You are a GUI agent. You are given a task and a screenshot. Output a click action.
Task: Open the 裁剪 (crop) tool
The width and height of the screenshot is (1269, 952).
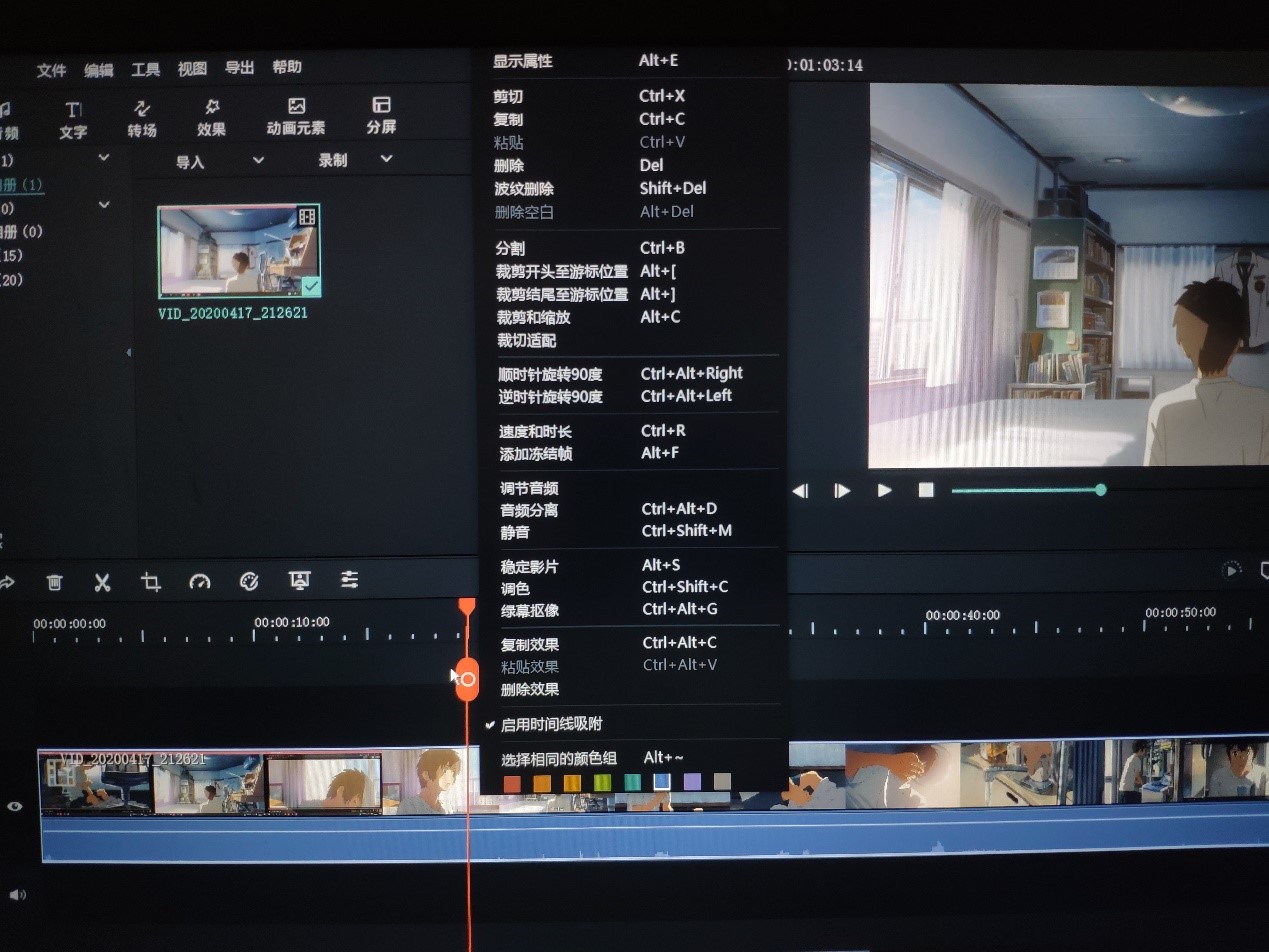pos(150,581)
